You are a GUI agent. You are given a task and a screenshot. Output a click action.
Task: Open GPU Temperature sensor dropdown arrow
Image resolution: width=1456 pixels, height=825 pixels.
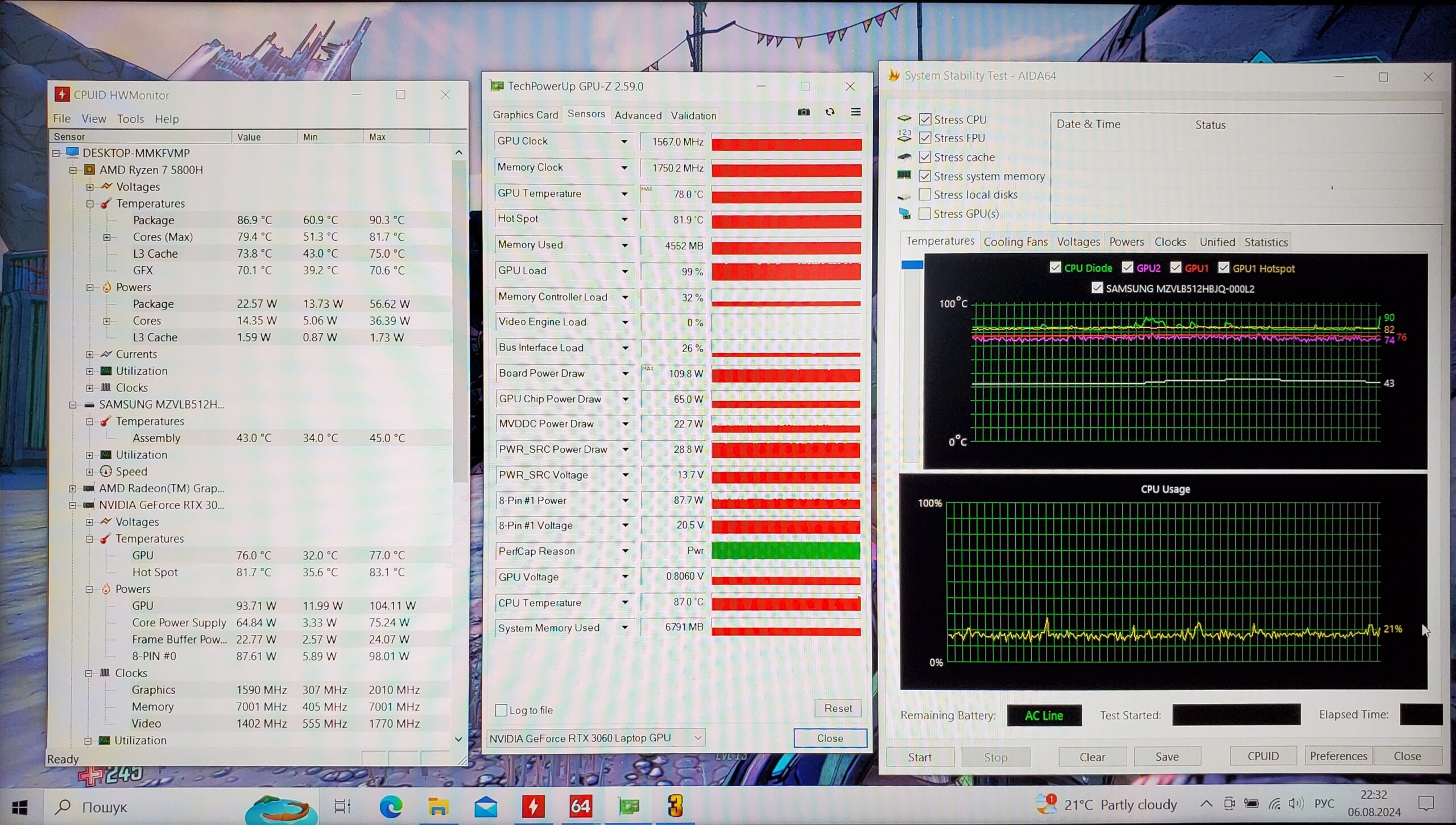click(624, 194)
